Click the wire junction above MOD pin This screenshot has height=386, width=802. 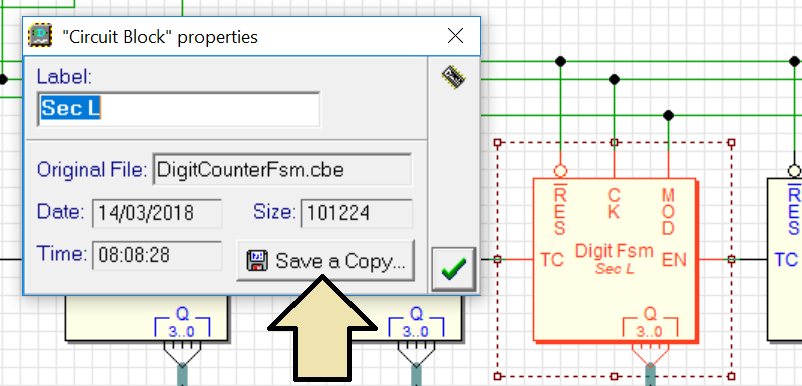pos(668,116)
